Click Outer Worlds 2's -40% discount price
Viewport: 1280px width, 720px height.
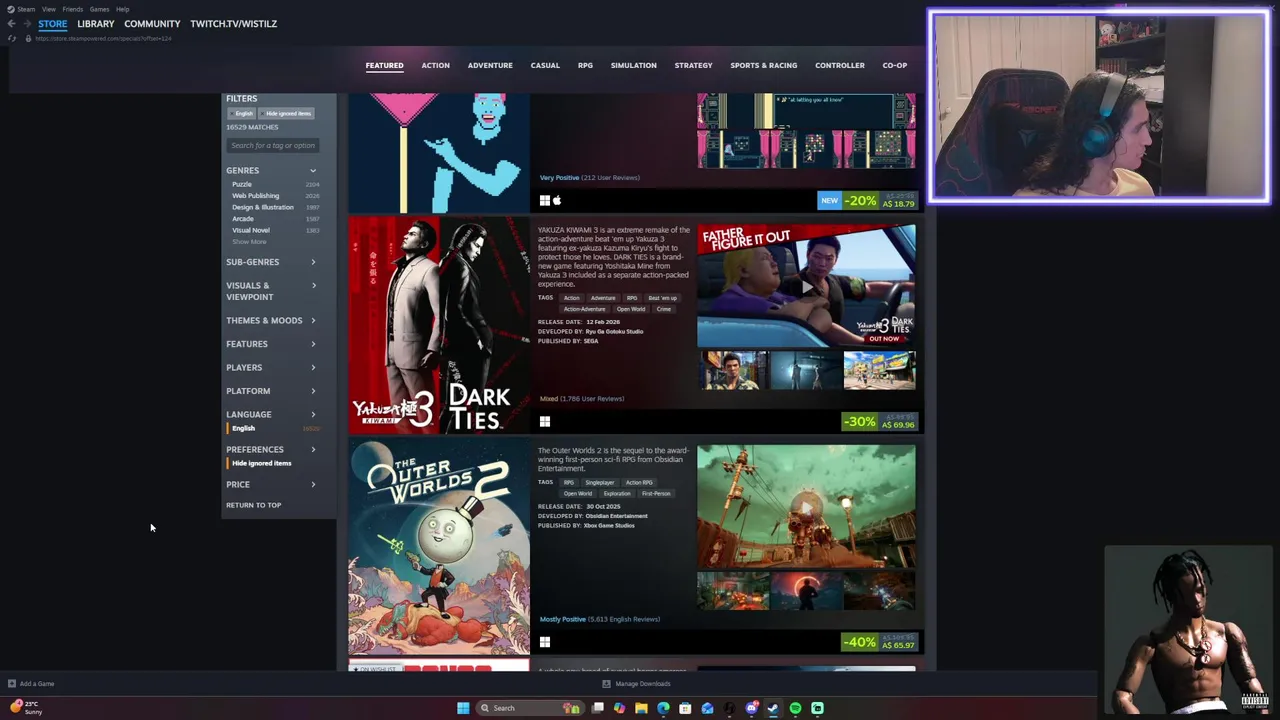click(x=879, y=642)
